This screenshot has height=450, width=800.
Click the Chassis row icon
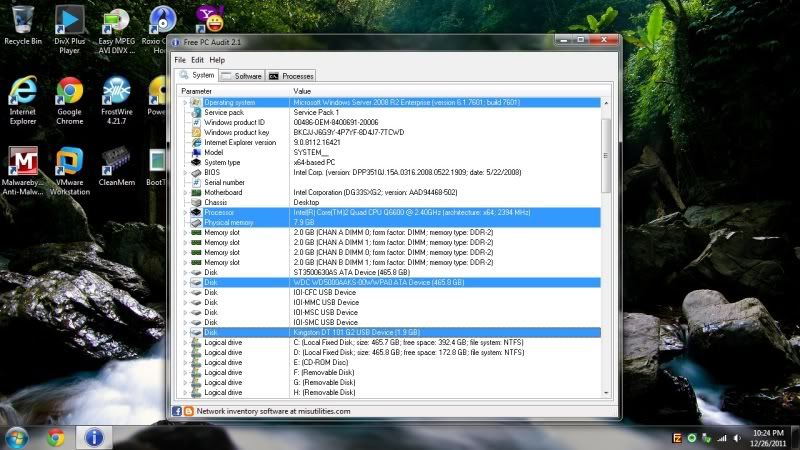196,202
